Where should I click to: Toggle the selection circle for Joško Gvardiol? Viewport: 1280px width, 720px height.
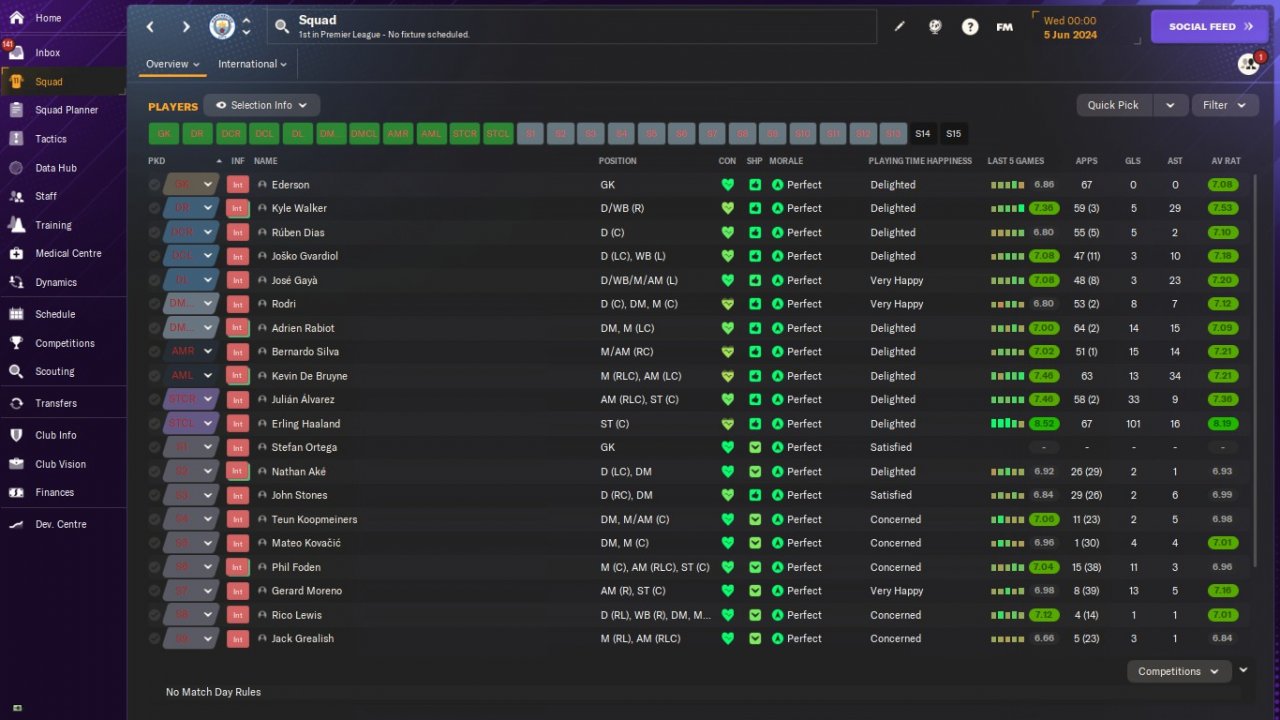pos(154,256)
